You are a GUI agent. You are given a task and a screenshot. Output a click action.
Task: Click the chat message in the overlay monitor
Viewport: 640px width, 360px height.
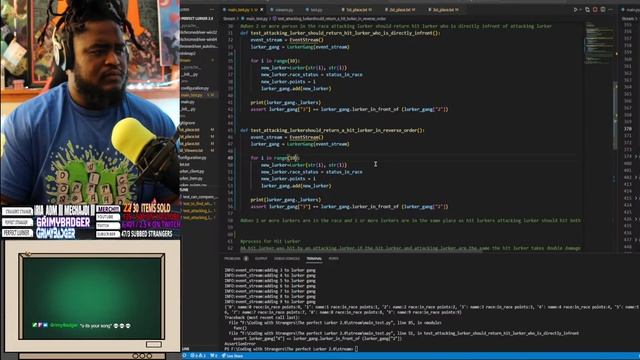(x=82, y=326)
